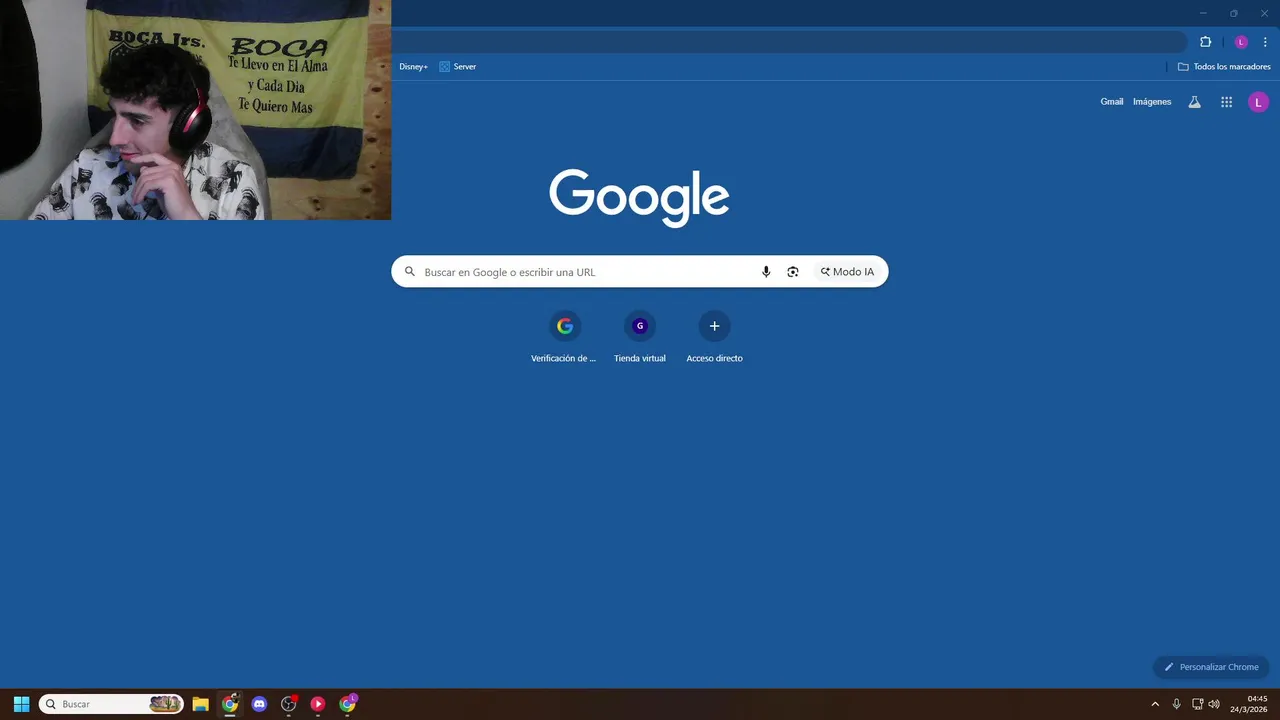Screen dimensions: 1280x720
Task: Open the Todos los marcadores folder
Action: [1224, 67]
